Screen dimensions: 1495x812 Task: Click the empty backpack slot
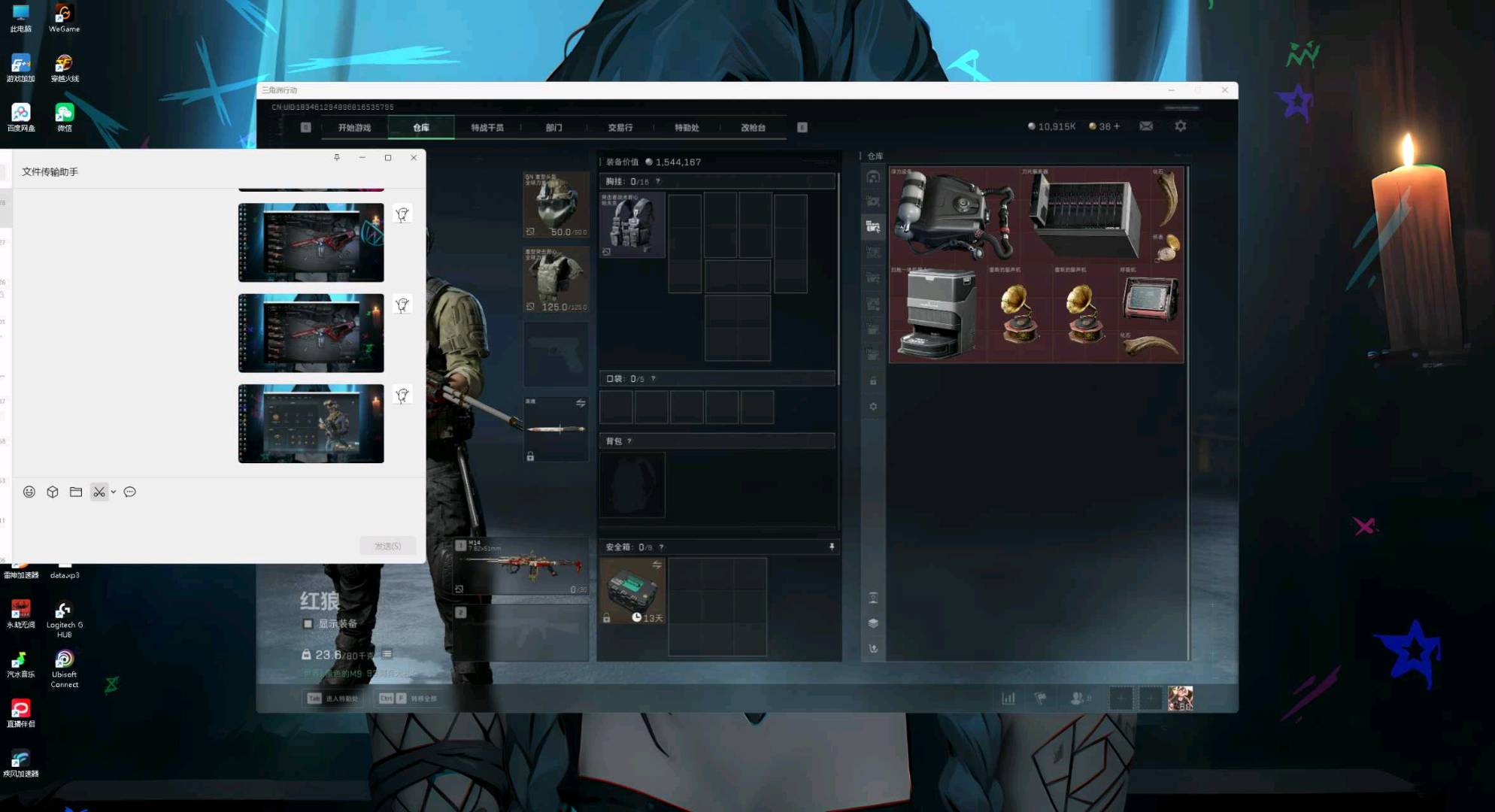point(632,485)
